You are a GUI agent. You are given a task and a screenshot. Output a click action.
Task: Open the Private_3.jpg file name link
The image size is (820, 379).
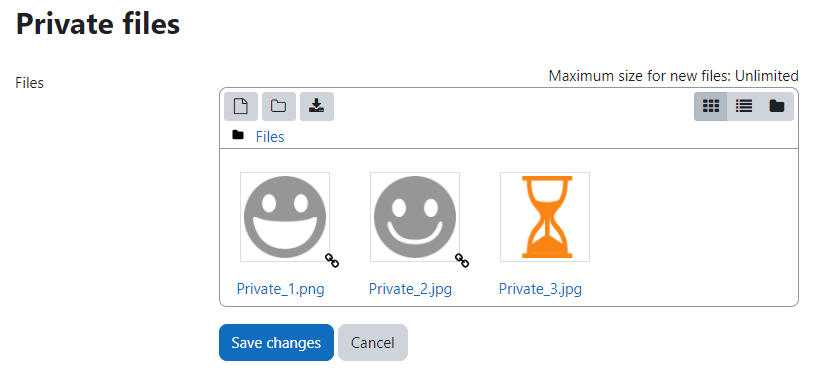pos(540,289)
